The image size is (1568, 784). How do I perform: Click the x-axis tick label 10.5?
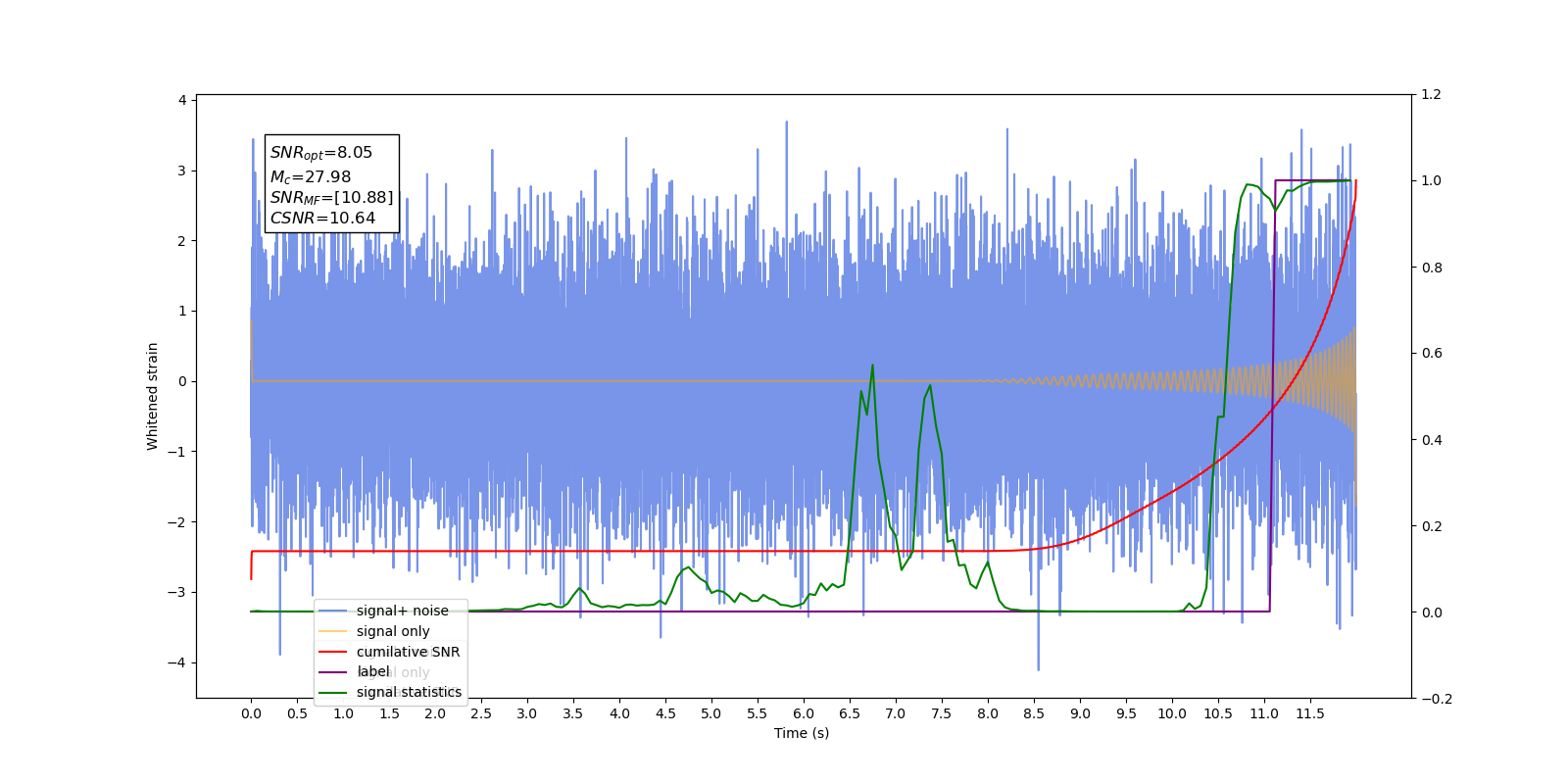click(x=1218, y=713)
